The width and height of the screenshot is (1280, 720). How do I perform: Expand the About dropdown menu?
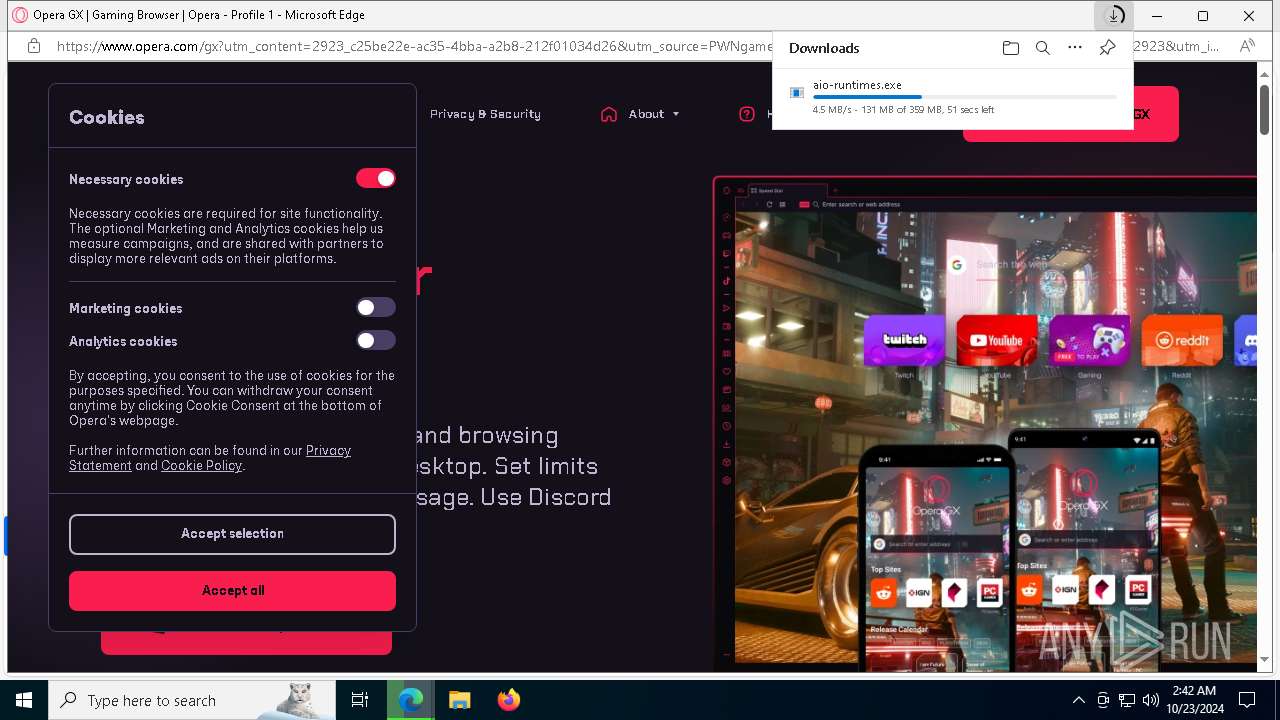654,114
